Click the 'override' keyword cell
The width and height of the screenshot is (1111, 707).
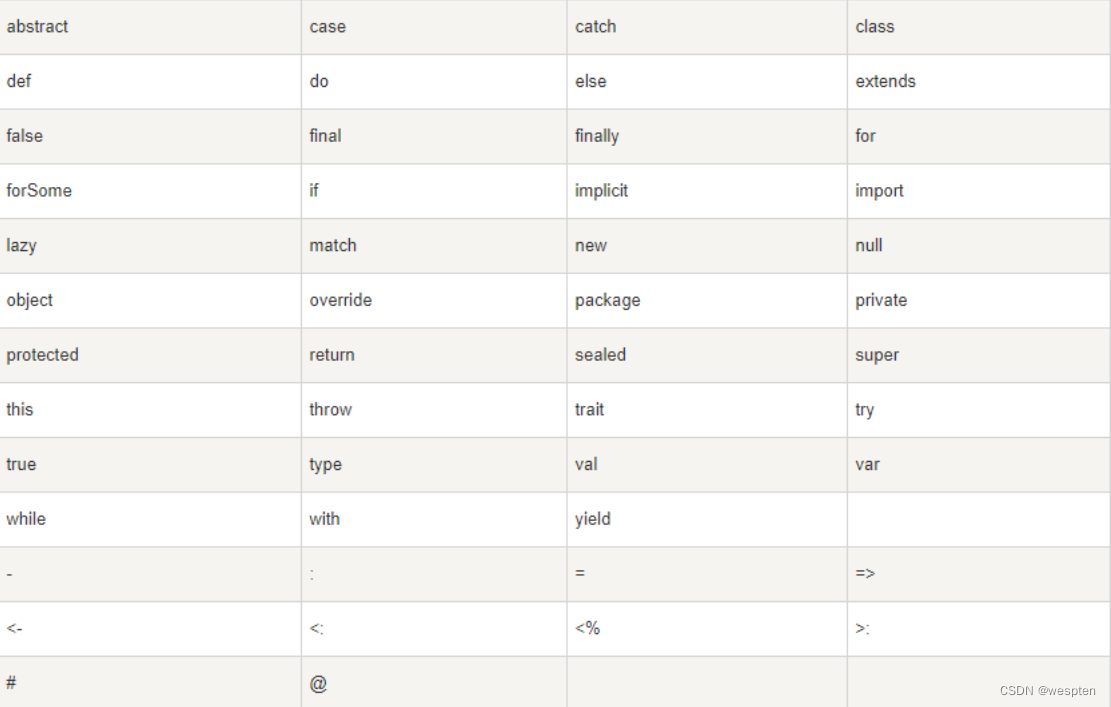[x=341, y=300]
